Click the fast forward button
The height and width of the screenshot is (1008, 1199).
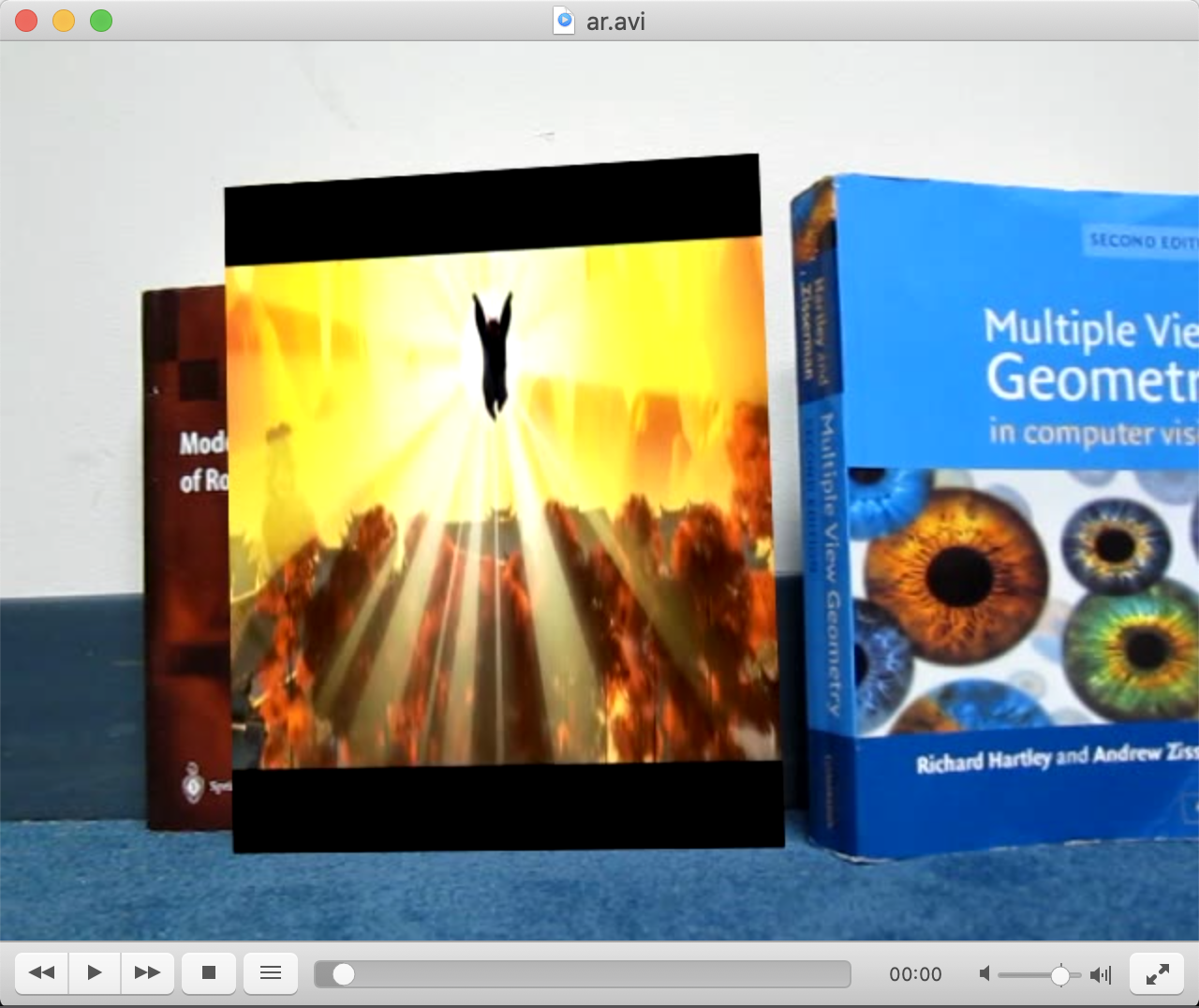[x=147, y=973]
